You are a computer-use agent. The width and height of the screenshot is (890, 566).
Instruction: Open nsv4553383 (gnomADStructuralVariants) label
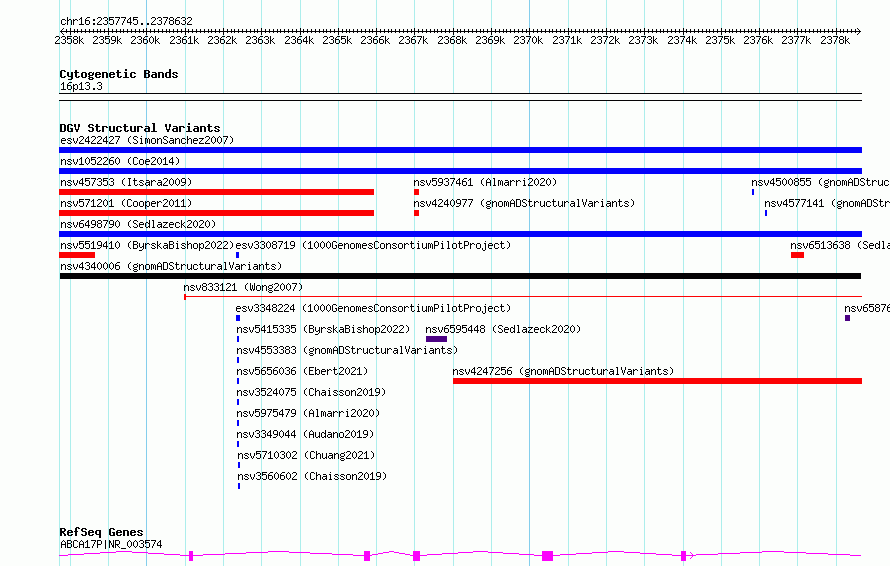tap(347, 350)
